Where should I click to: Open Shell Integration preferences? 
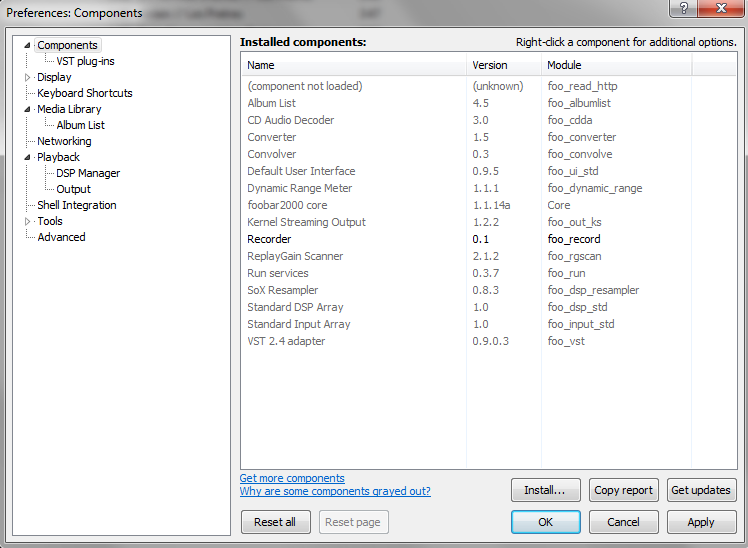(x=76, y=205)
